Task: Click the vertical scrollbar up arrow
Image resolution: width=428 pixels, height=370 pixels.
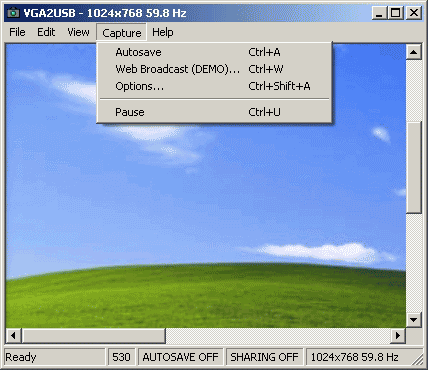Action: tap(414, 52)
